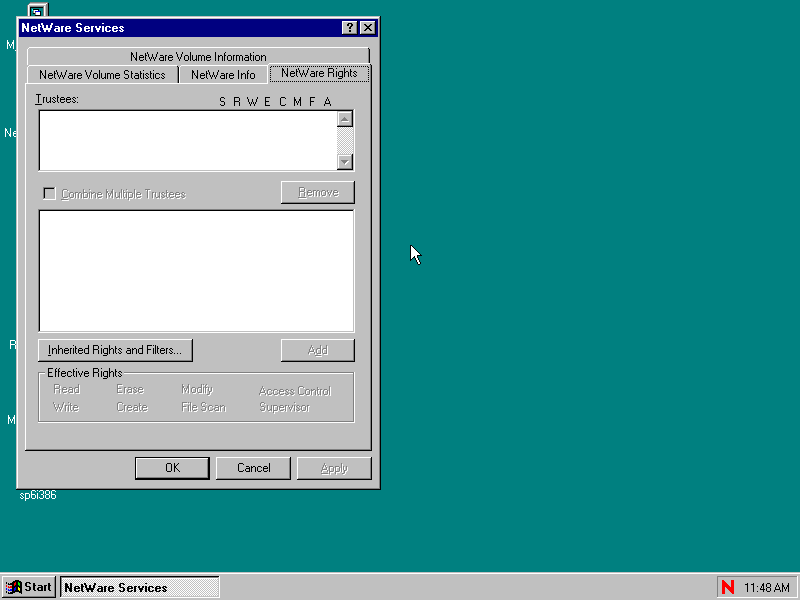Click the Access Control effective right label
Screen dimensions: 800x600
295,391
